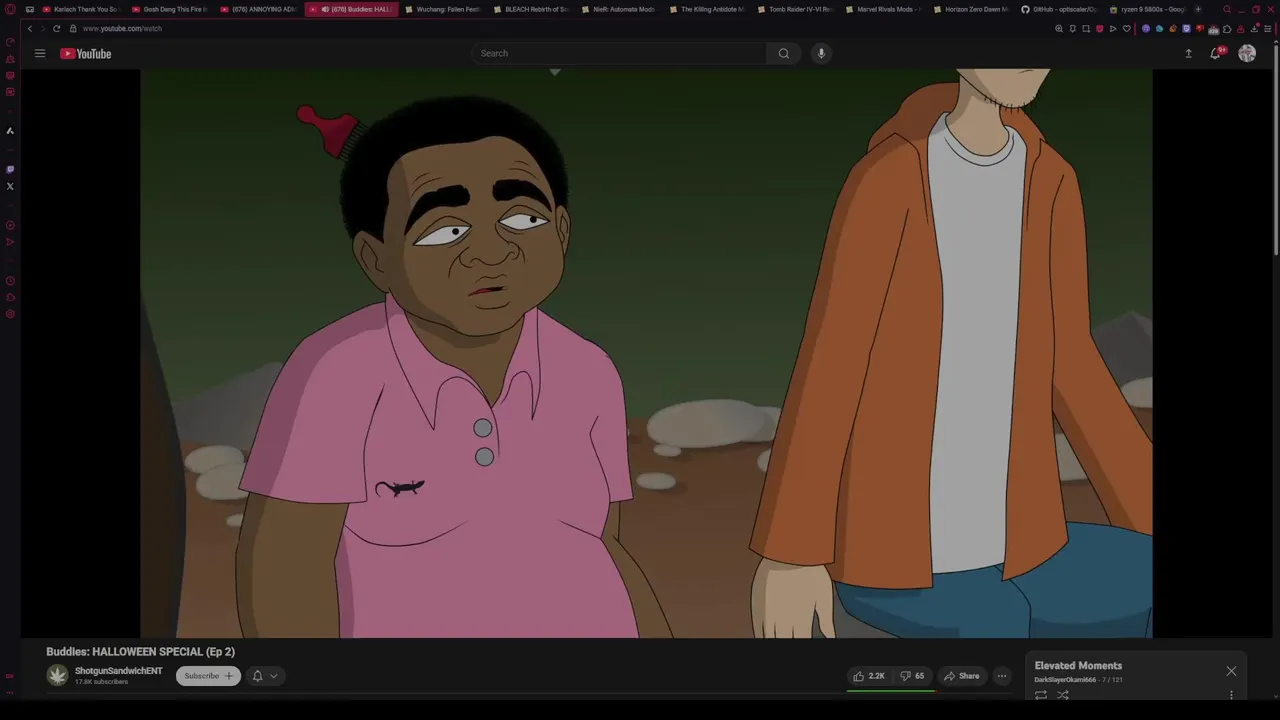The height and width of the screenshot is (720, 1280).
Task: Switch to the Horizon Zero Dawn tab
Action: click(970, 9)
